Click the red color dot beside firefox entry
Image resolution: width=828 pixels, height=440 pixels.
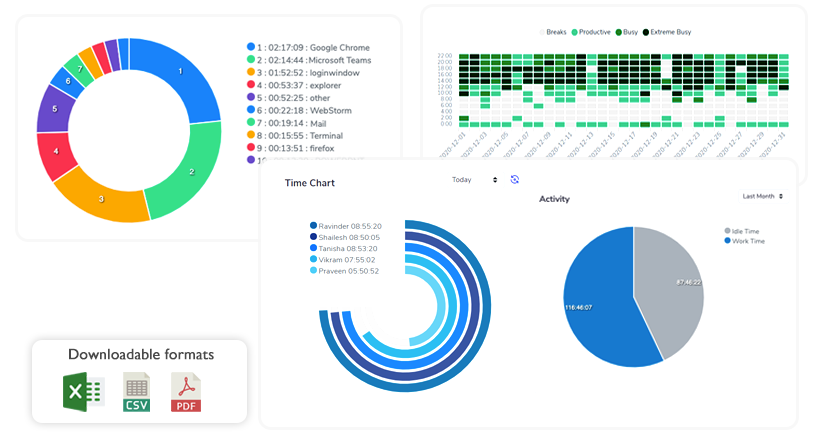coord(251,148)
